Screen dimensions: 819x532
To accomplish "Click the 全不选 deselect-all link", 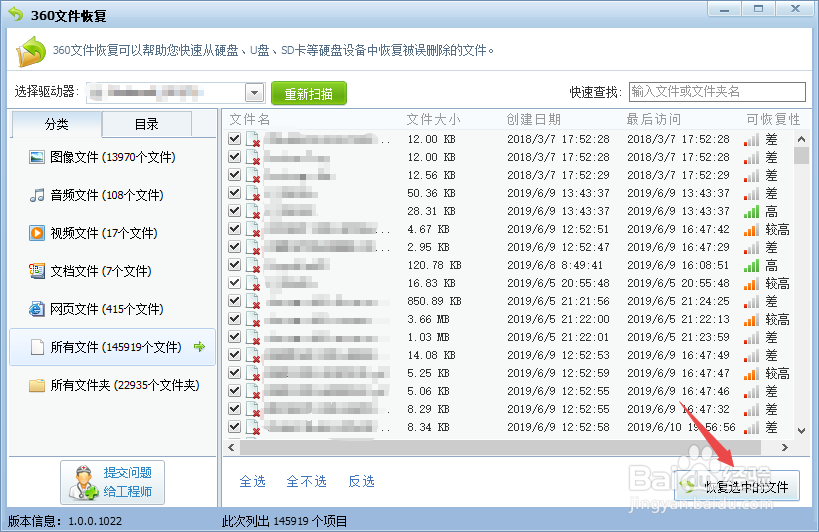I will pyautogui.click(x=307, y=481).
